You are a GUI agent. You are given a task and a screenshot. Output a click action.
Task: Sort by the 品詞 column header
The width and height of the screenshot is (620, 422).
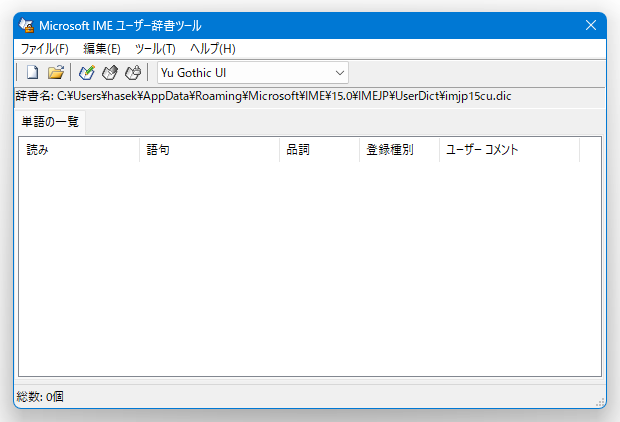(319, 150)
